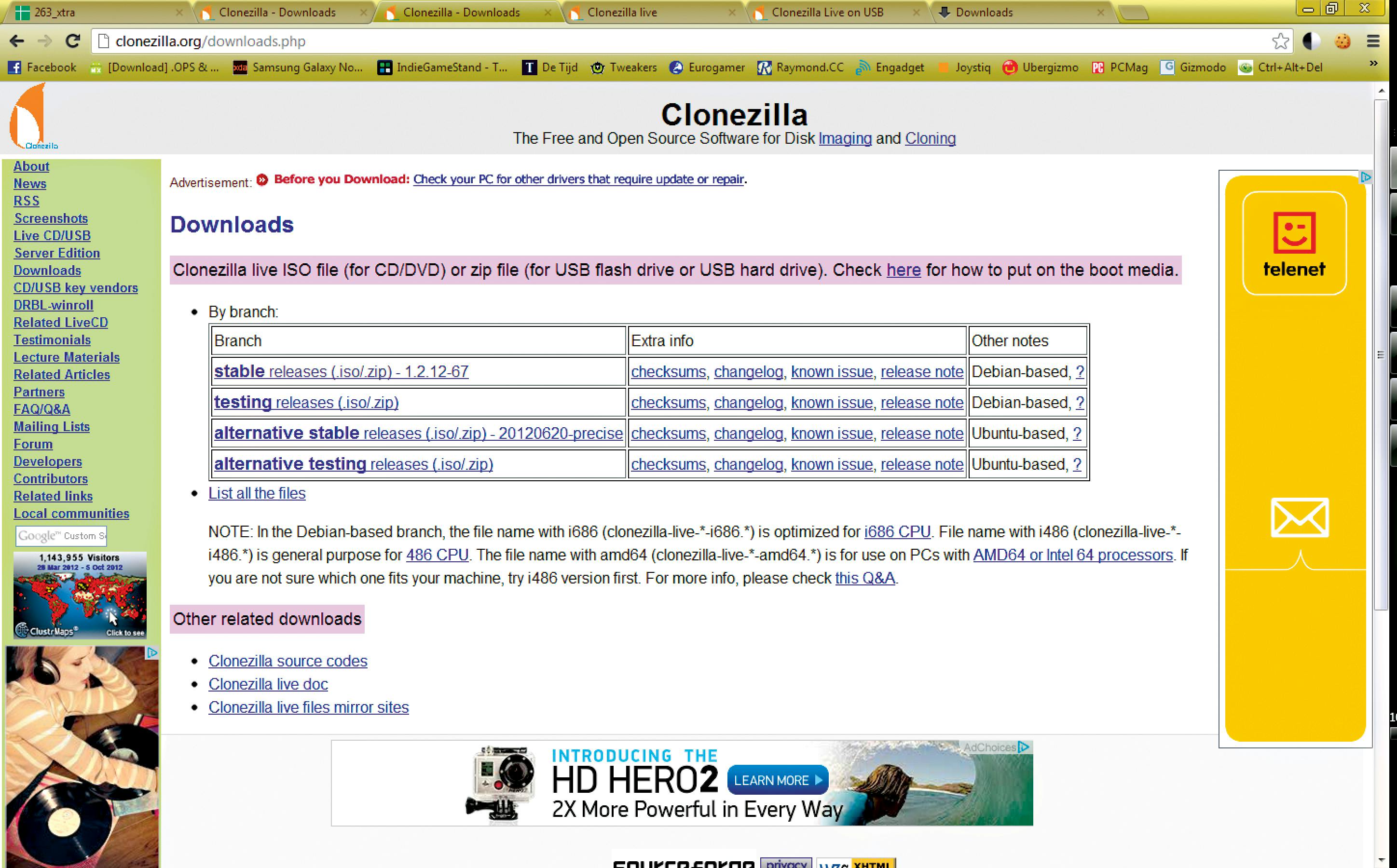This screenshot has height=868, width=1397.
Task: Bookmark the page with the star icon
Action: [x=1280, y=41]
